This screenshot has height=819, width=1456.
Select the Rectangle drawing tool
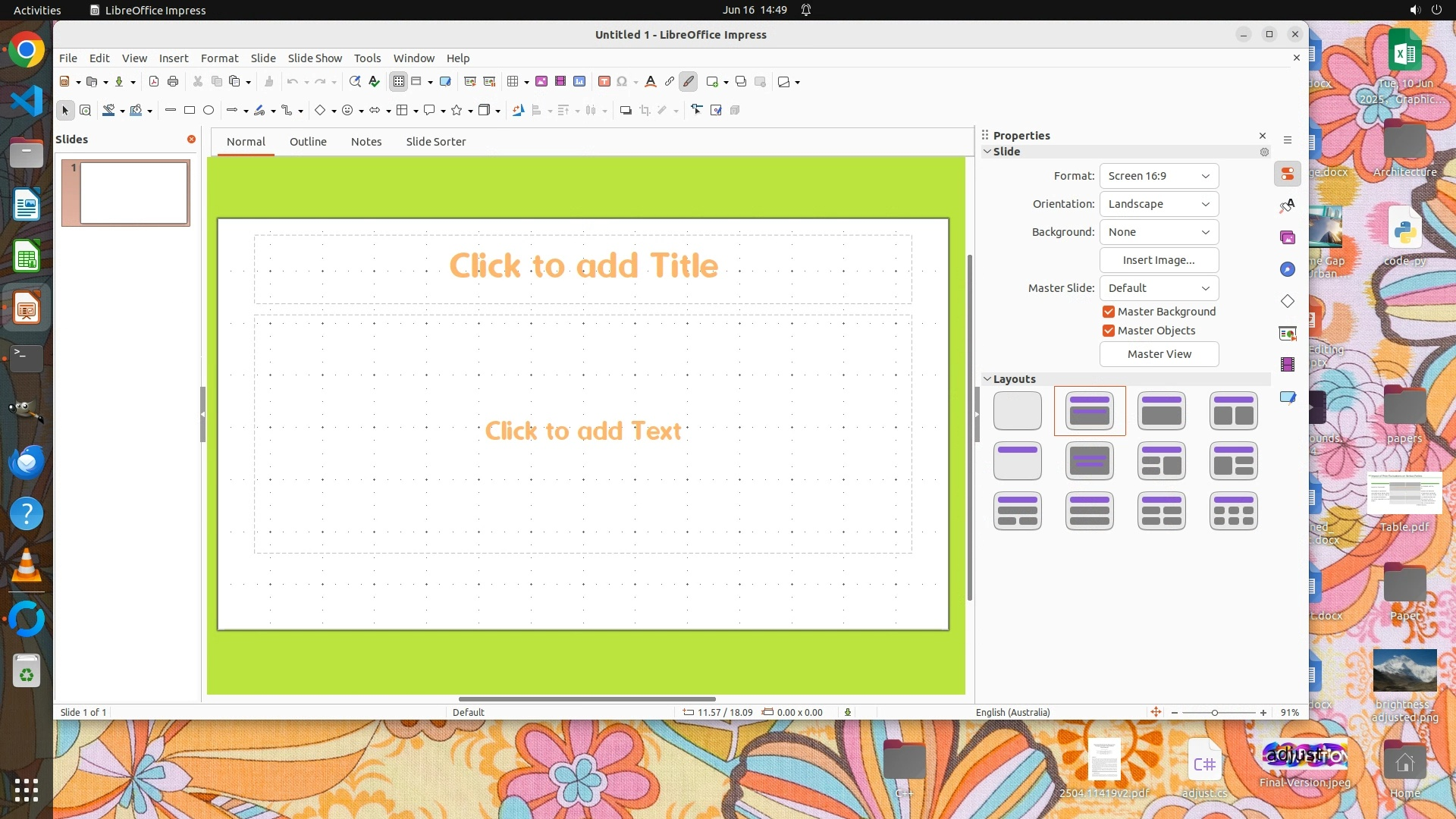tap(190, 111)
